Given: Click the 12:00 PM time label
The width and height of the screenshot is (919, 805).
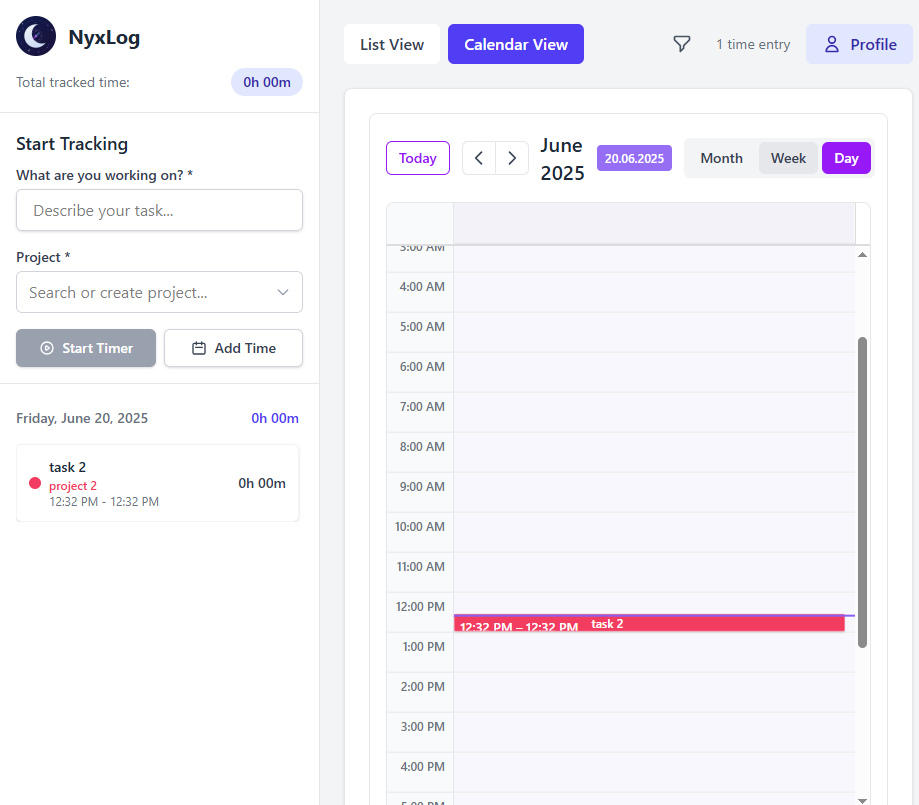Looking at the screenshot, I should [x=420, y=607].
